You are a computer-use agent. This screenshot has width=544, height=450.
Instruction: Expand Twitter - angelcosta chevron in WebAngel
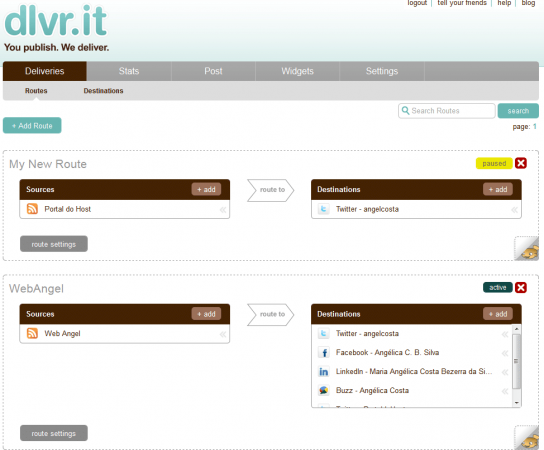click(x=505, y=334)
